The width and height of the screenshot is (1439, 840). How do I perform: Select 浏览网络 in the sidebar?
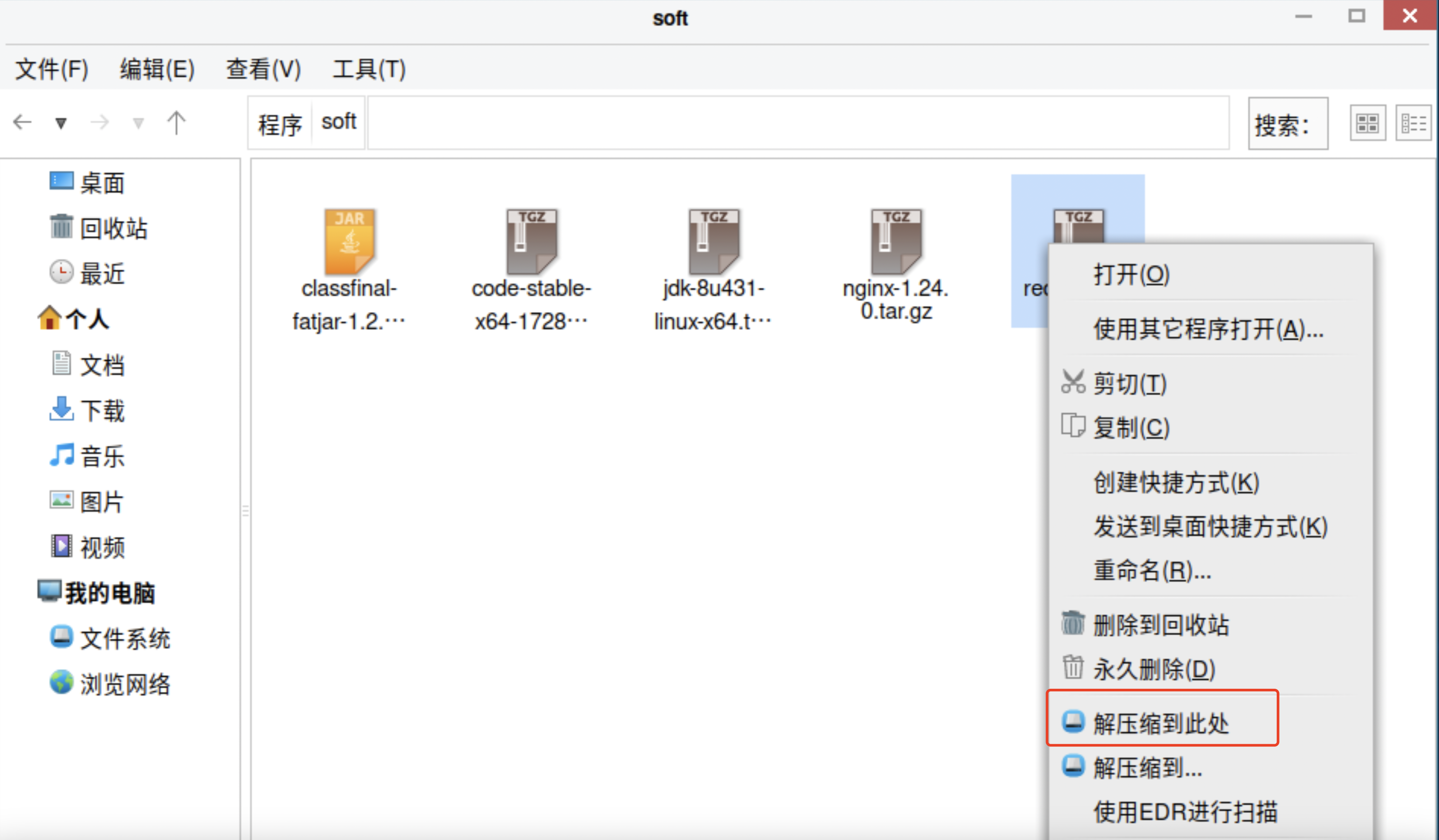point(126,684)
